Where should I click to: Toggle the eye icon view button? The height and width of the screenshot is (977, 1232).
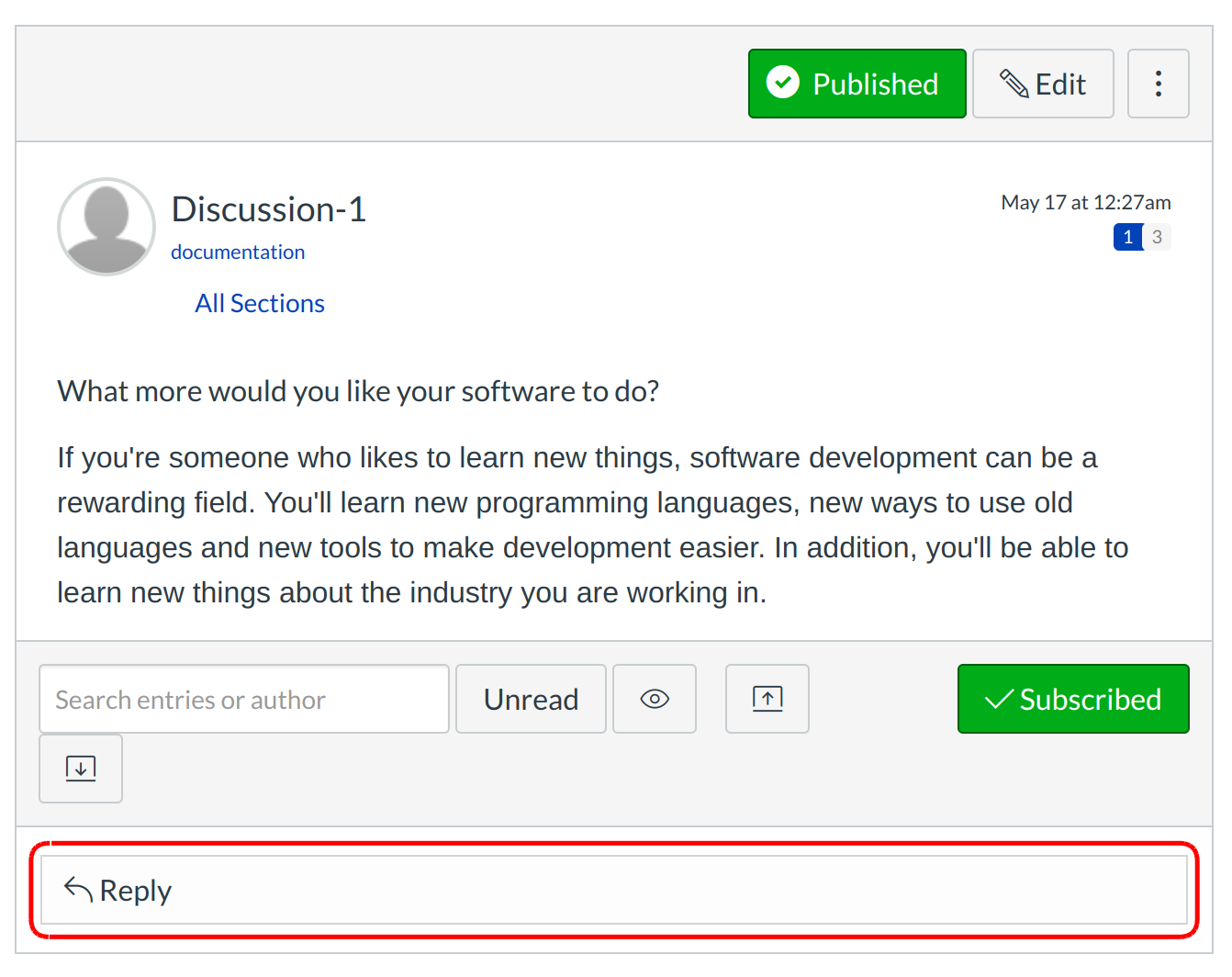655,699
